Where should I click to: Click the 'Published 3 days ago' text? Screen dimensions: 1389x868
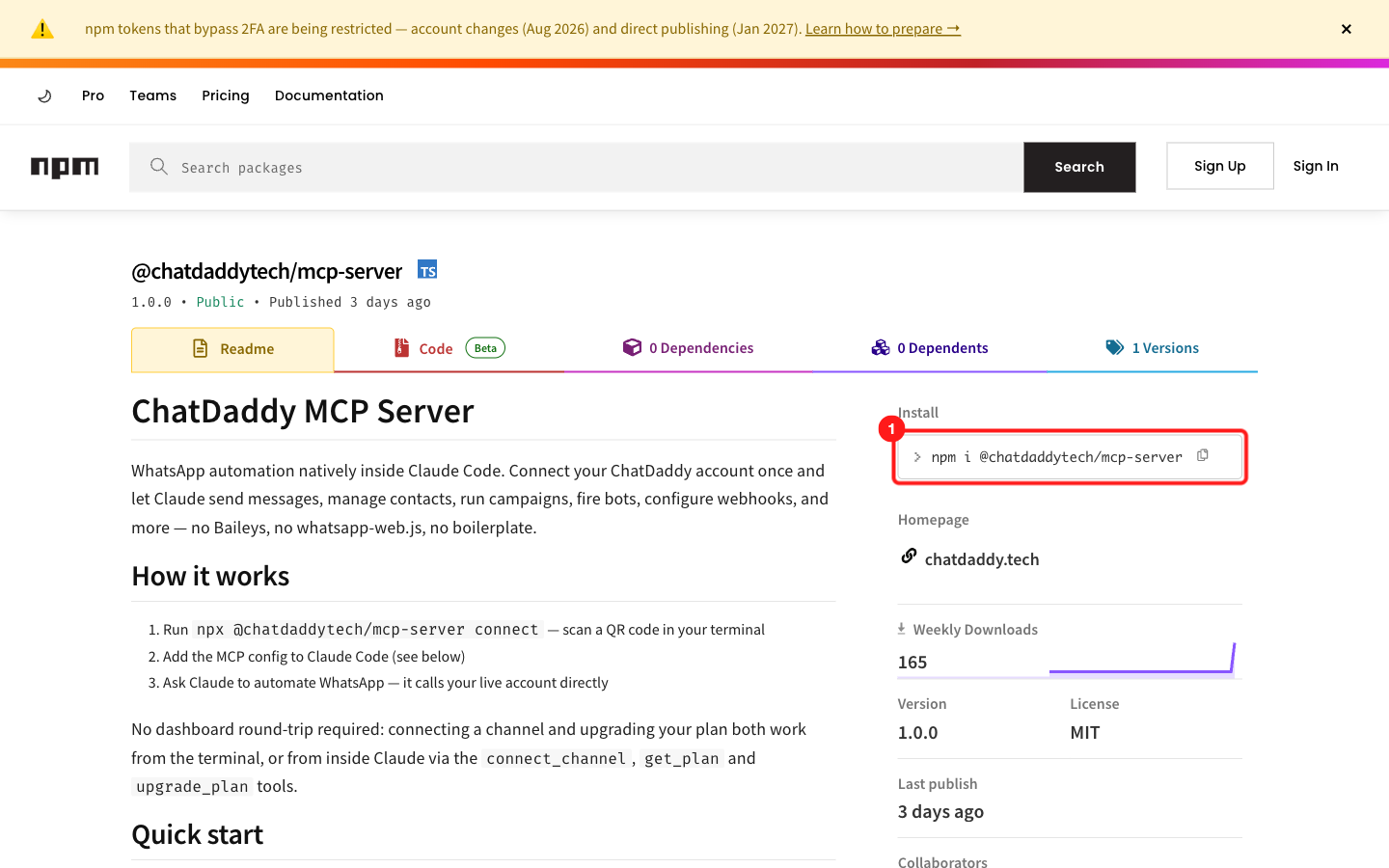coord(350,302)
